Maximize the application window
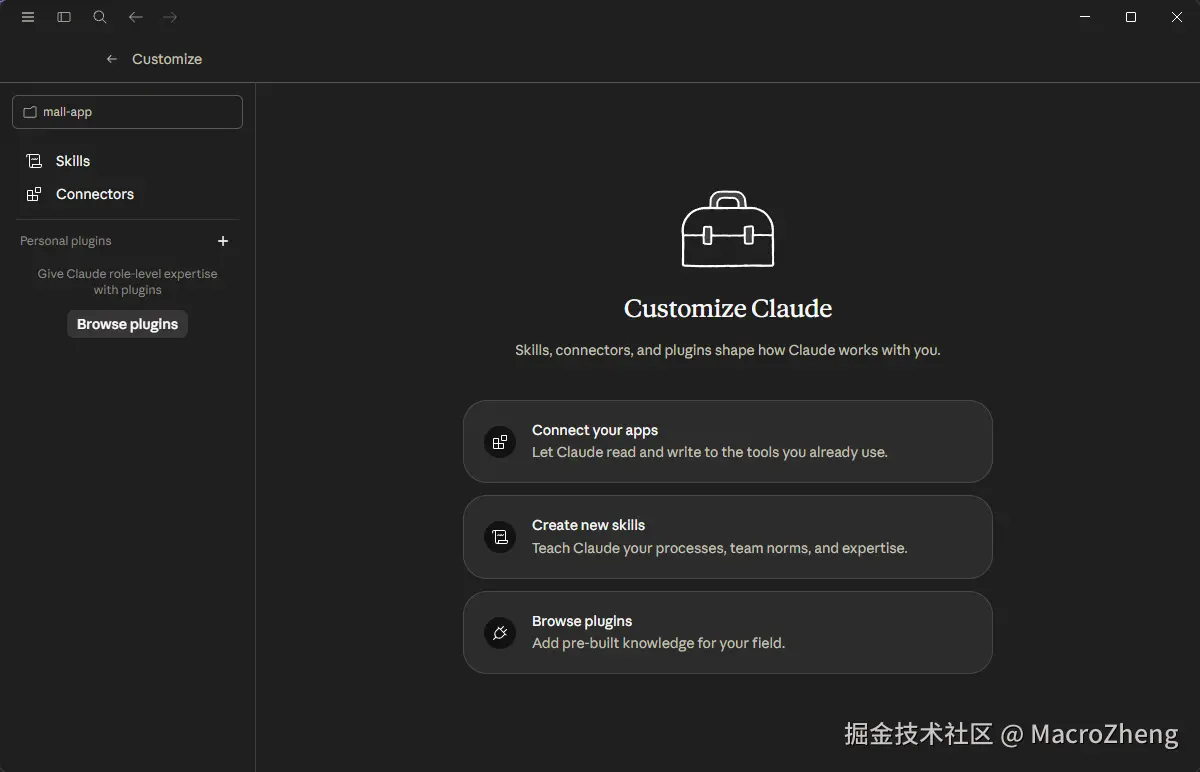 pyautogui.click(x=1131, y=17)
